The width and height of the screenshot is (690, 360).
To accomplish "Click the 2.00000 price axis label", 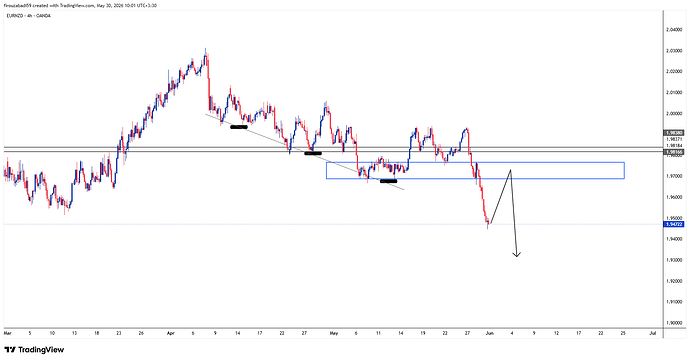I will tap(674, 114).
